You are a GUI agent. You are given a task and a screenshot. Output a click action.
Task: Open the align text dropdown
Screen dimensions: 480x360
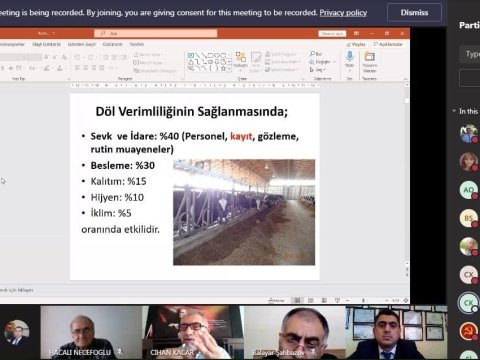tap(148, 62)
